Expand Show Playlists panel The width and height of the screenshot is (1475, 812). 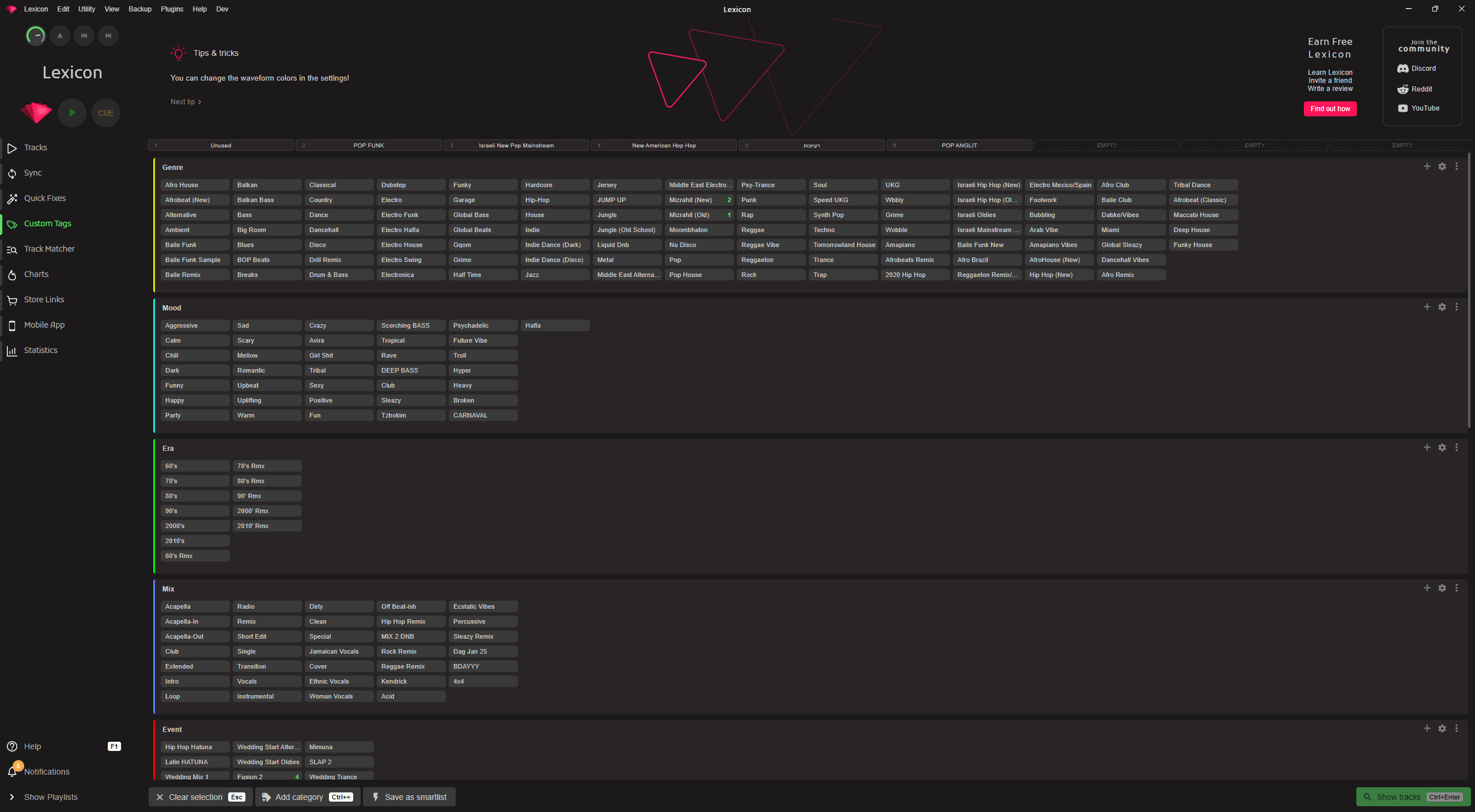click(51, 797)
